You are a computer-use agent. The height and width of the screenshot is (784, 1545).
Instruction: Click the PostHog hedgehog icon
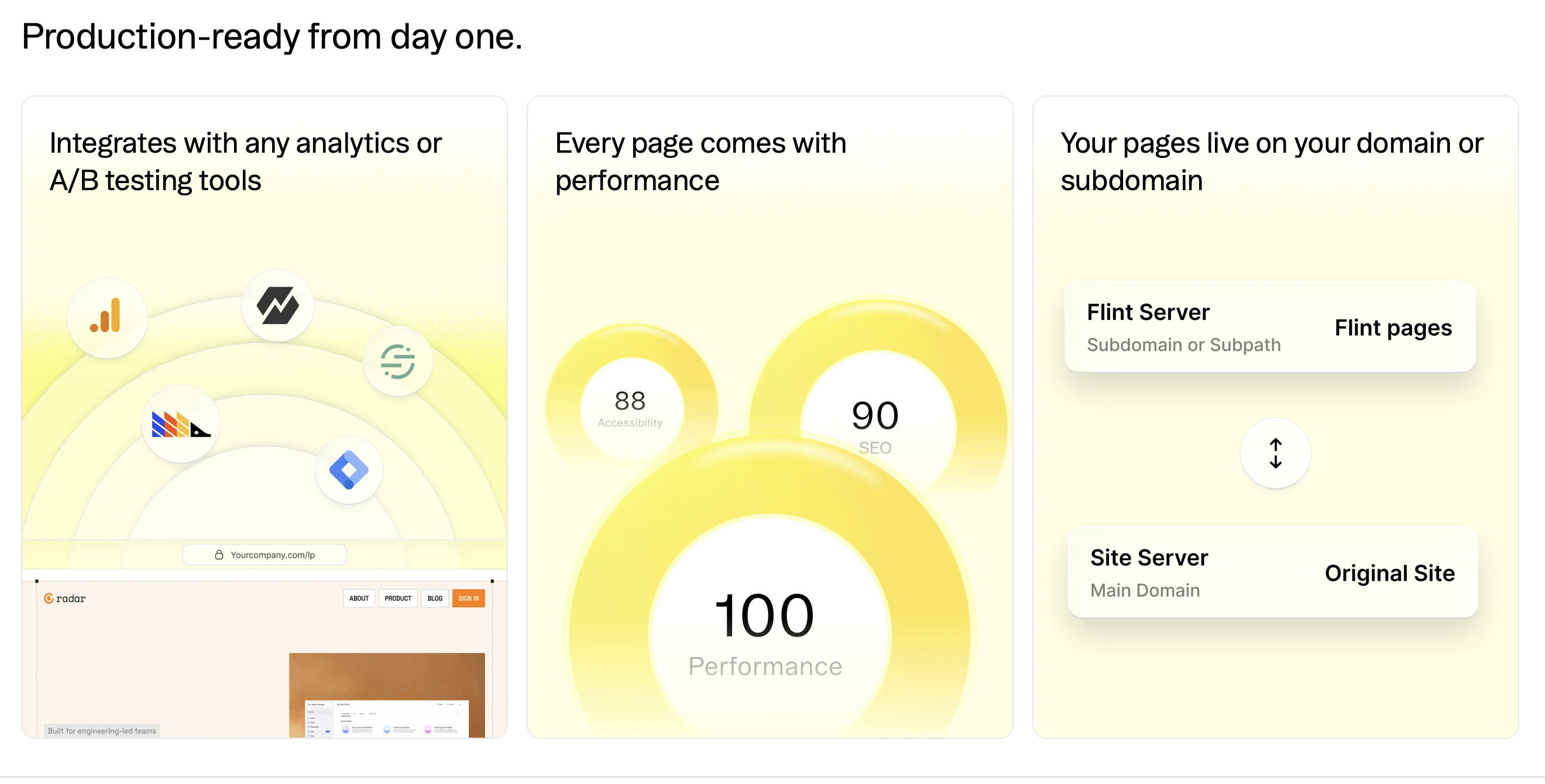pyautogui.click(x=180, y=424)
